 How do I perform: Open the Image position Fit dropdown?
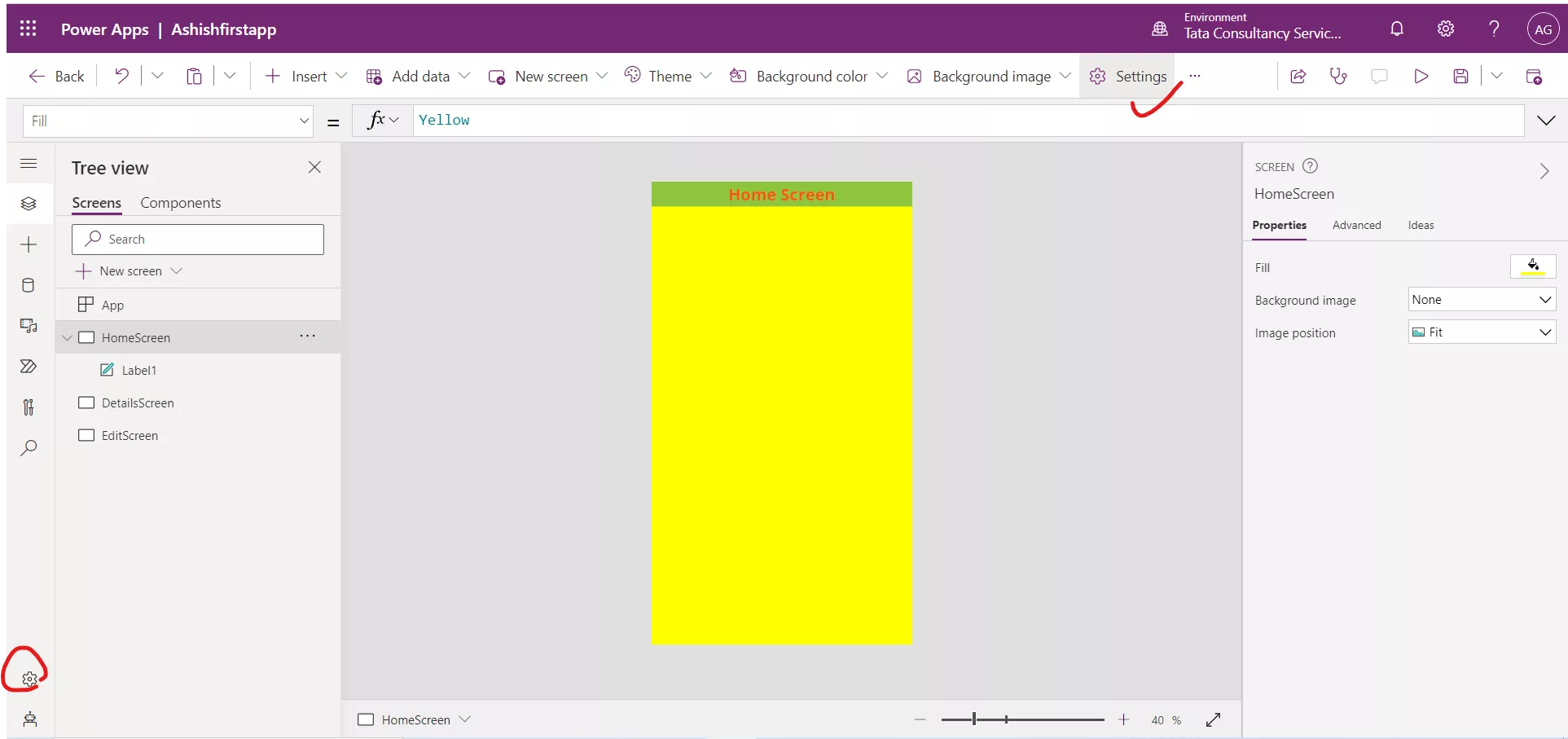1482,332
